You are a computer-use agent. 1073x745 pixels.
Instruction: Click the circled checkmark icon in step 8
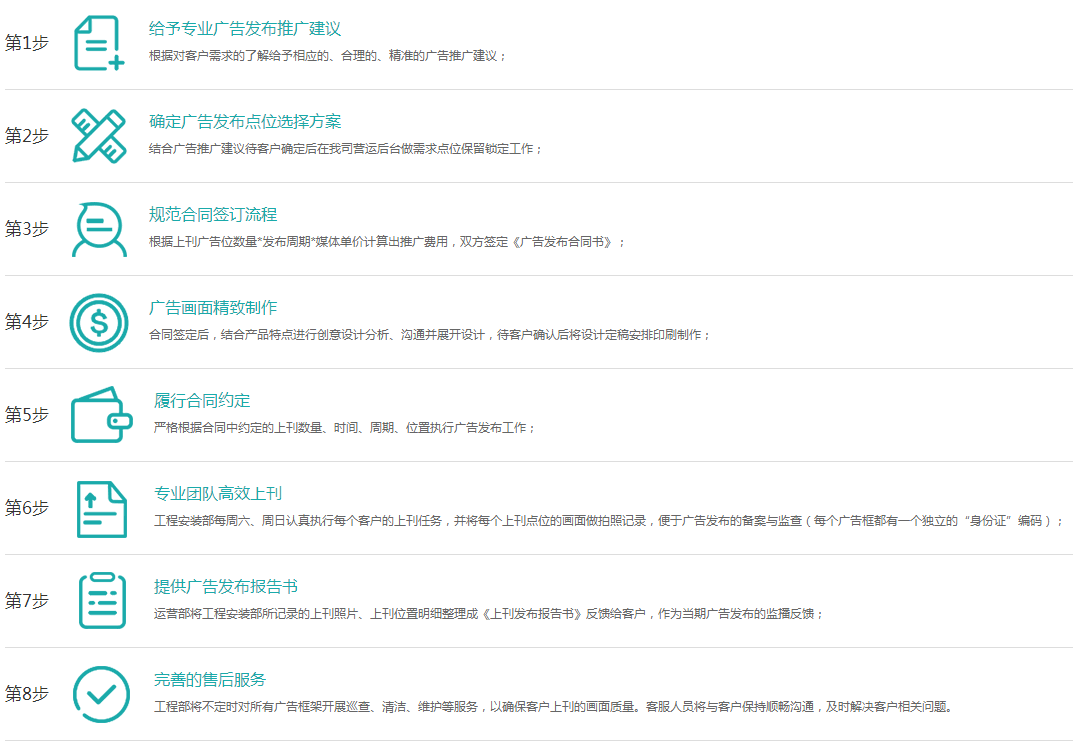point(101,694)
